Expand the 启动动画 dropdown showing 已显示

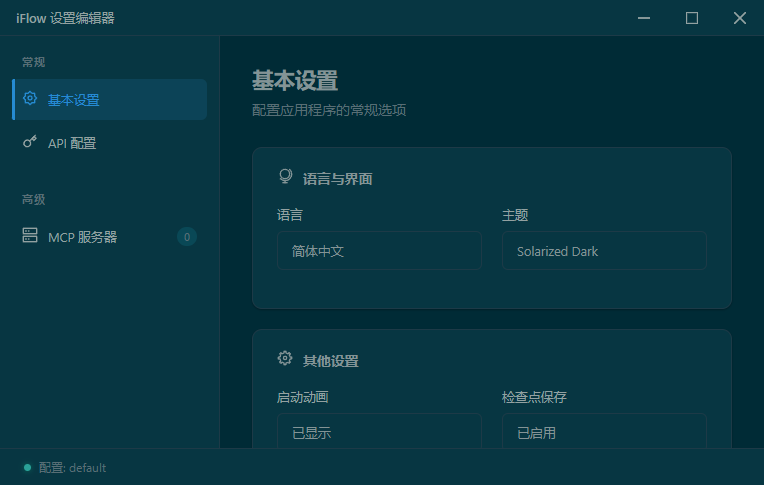379,432
